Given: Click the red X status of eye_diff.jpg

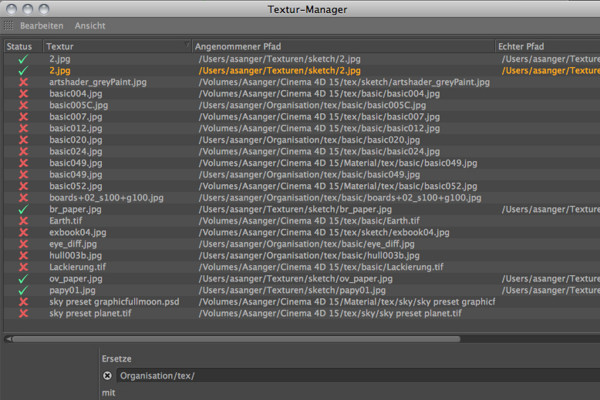Looking at the screenshot, I should (x=23, y=244).
